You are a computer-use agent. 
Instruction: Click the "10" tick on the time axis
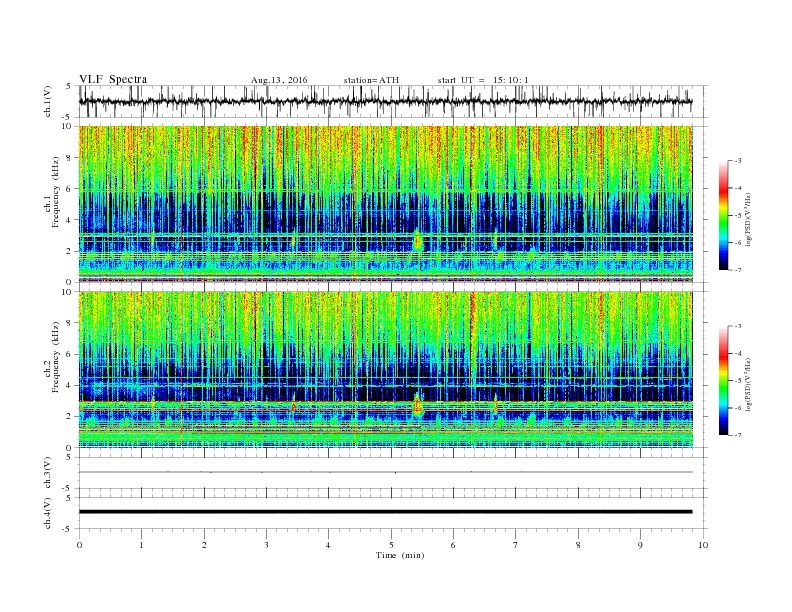click(703, 545)
